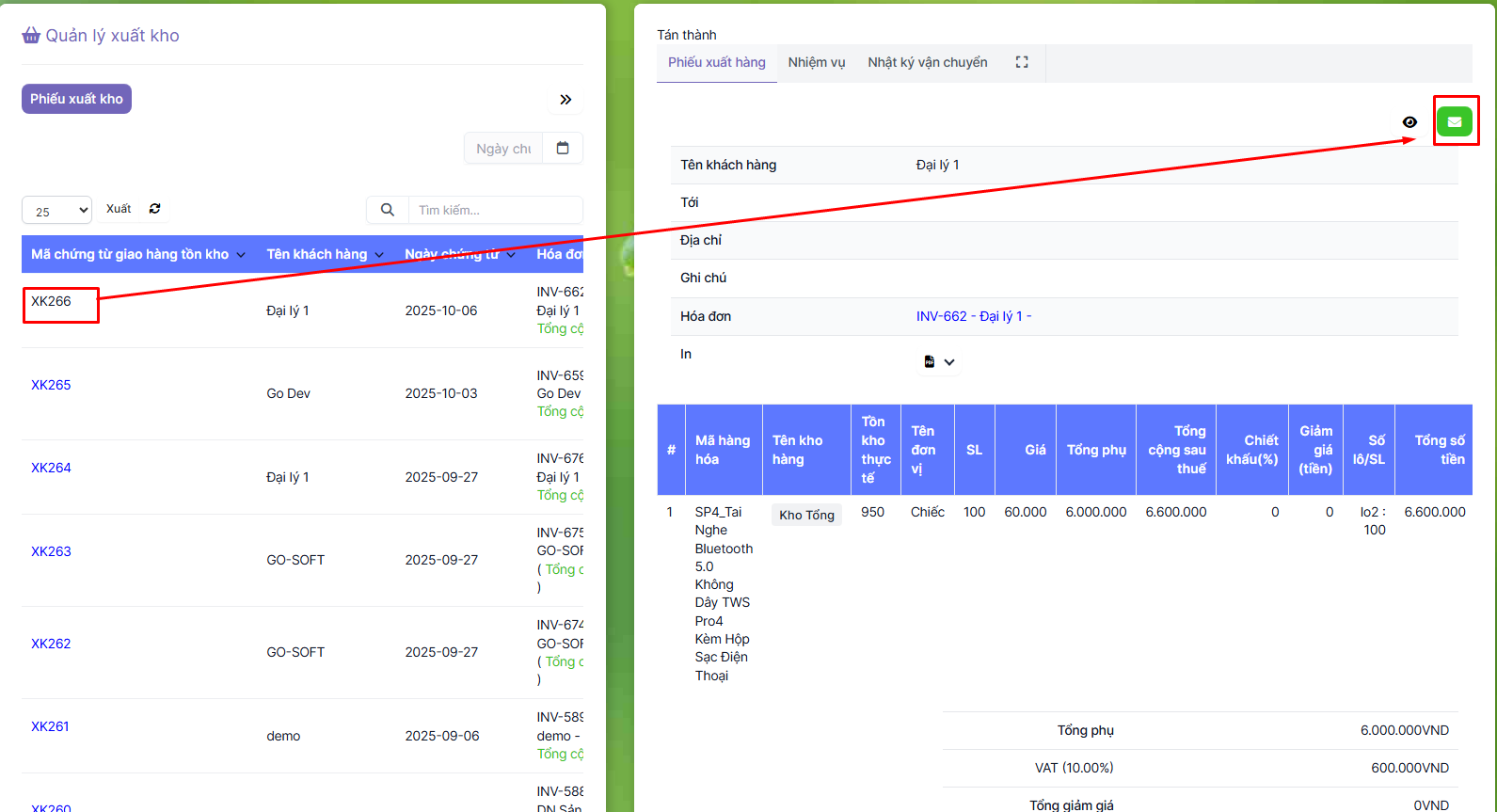Click the green send email icon

pyautogui.click(x=1454, y=121)
